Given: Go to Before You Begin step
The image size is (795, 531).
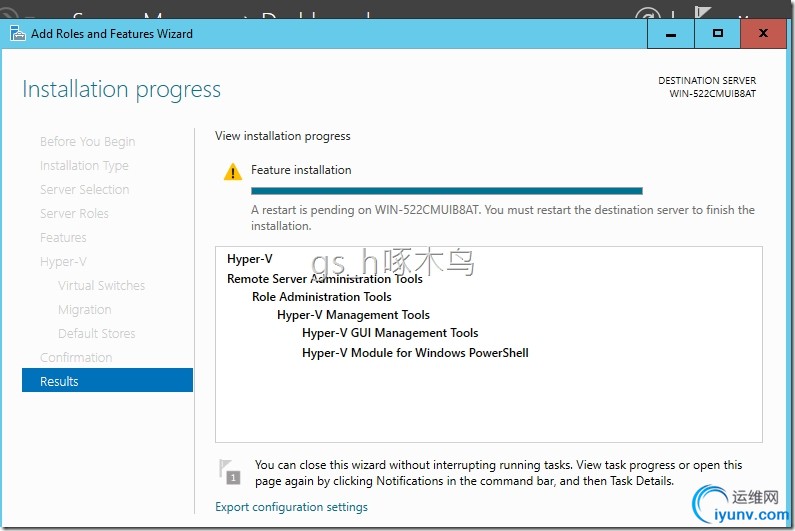Looking at the screenshot, I should pyautogui.click(x=87, y=141).
